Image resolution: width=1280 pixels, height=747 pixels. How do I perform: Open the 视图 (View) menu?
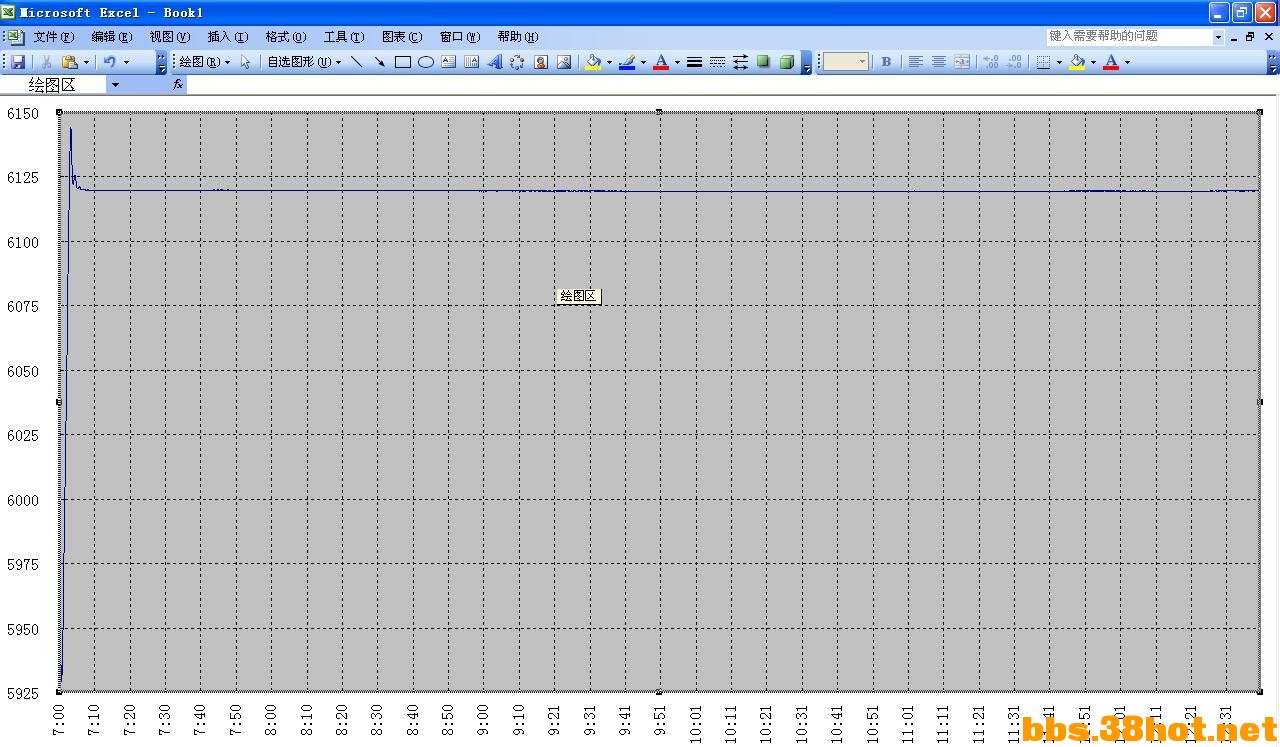click(x=170, y=37)
